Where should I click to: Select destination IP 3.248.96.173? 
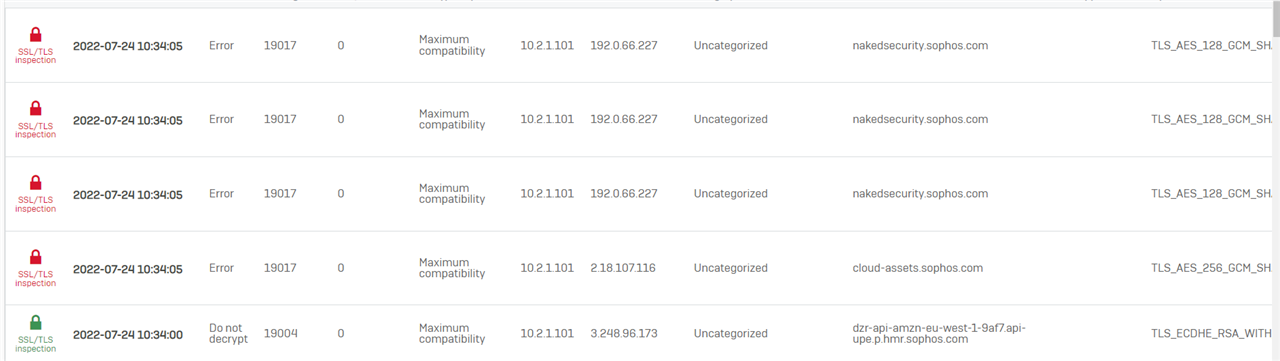click(x=624, y=333)
